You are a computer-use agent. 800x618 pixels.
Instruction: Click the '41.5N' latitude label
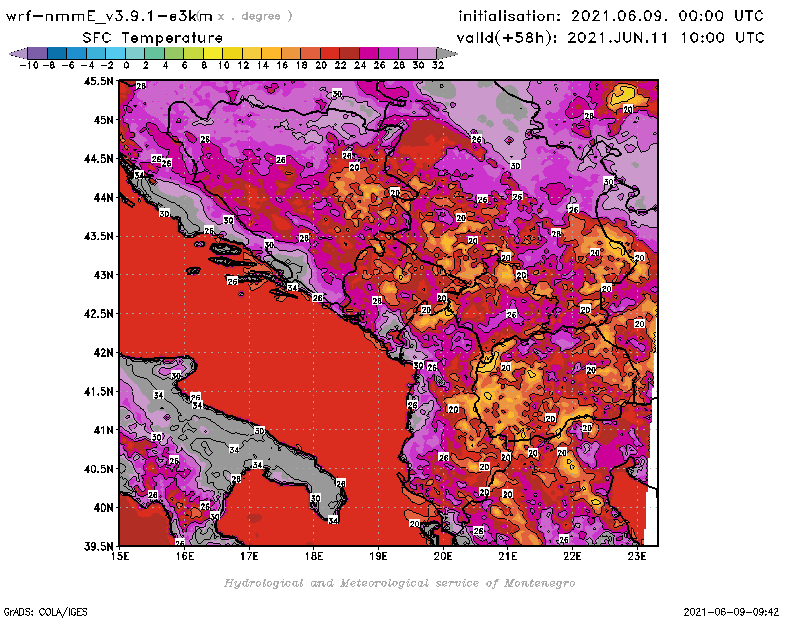click(99, 391)
